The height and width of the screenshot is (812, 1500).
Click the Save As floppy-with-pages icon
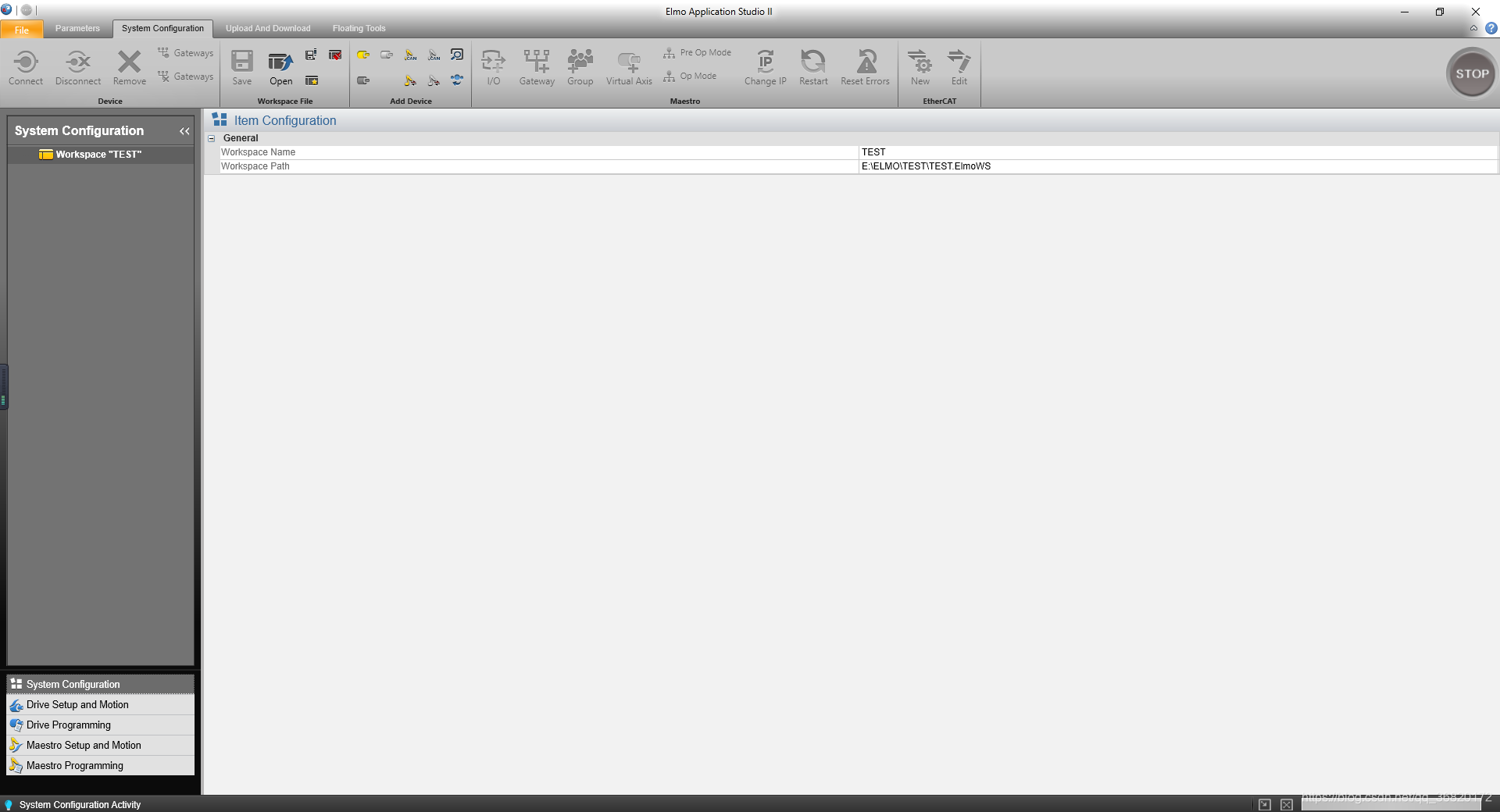311,55
